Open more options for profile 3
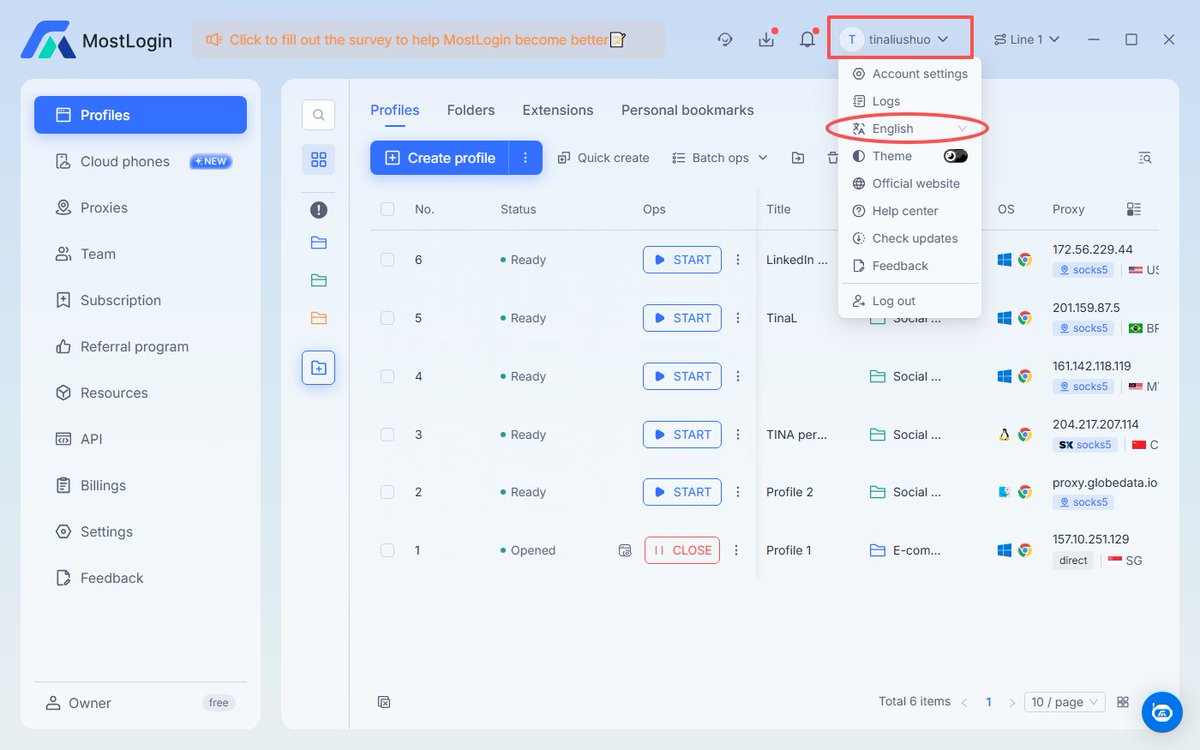The image size is (1200, 750). pyautogui.click(x=738, y=435)
